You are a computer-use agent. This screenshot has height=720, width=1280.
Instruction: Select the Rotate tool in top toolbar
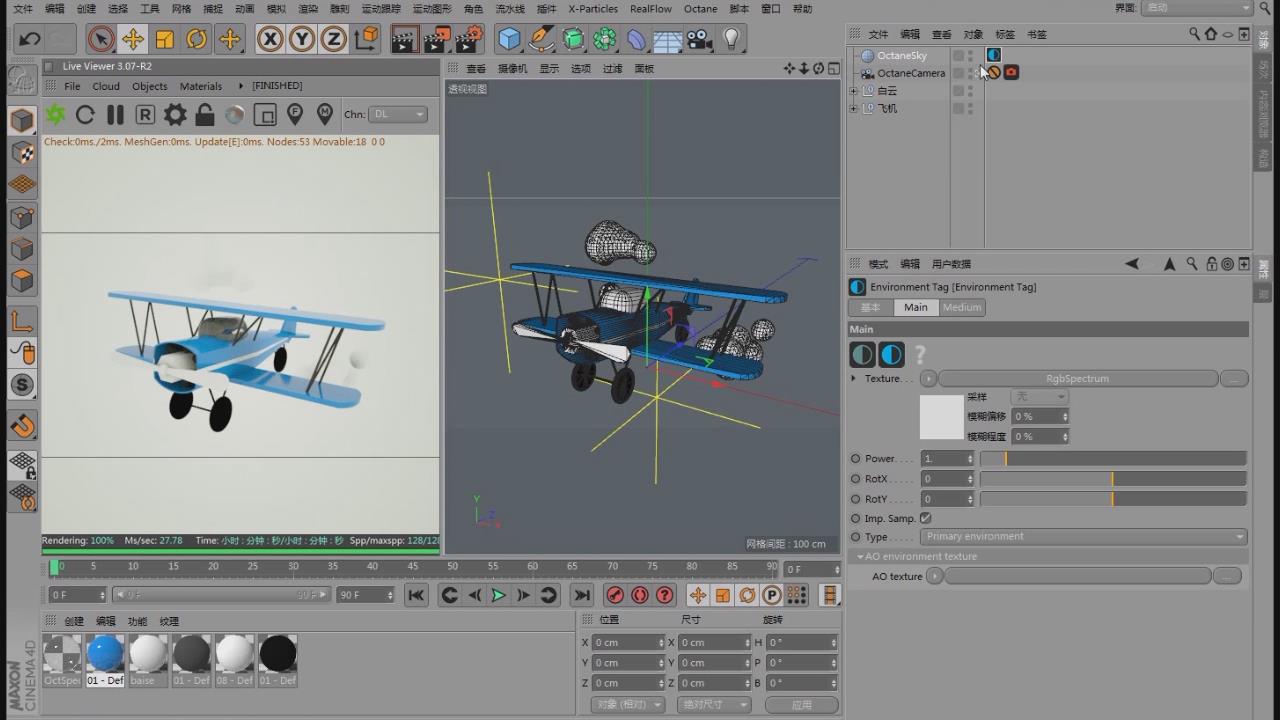click(197, 39)
